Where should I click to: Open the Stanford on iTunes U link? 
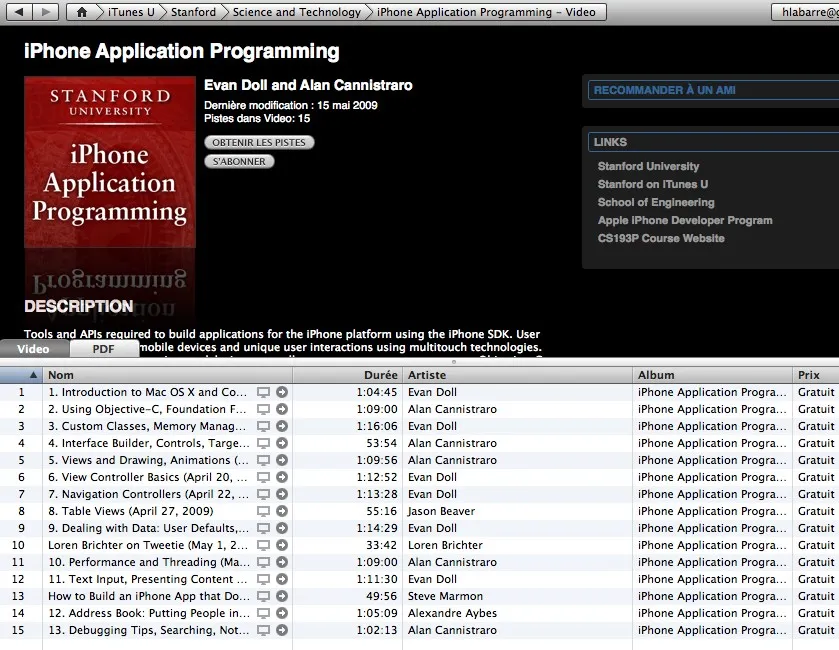pyautogui.click(x=653, y=185)
